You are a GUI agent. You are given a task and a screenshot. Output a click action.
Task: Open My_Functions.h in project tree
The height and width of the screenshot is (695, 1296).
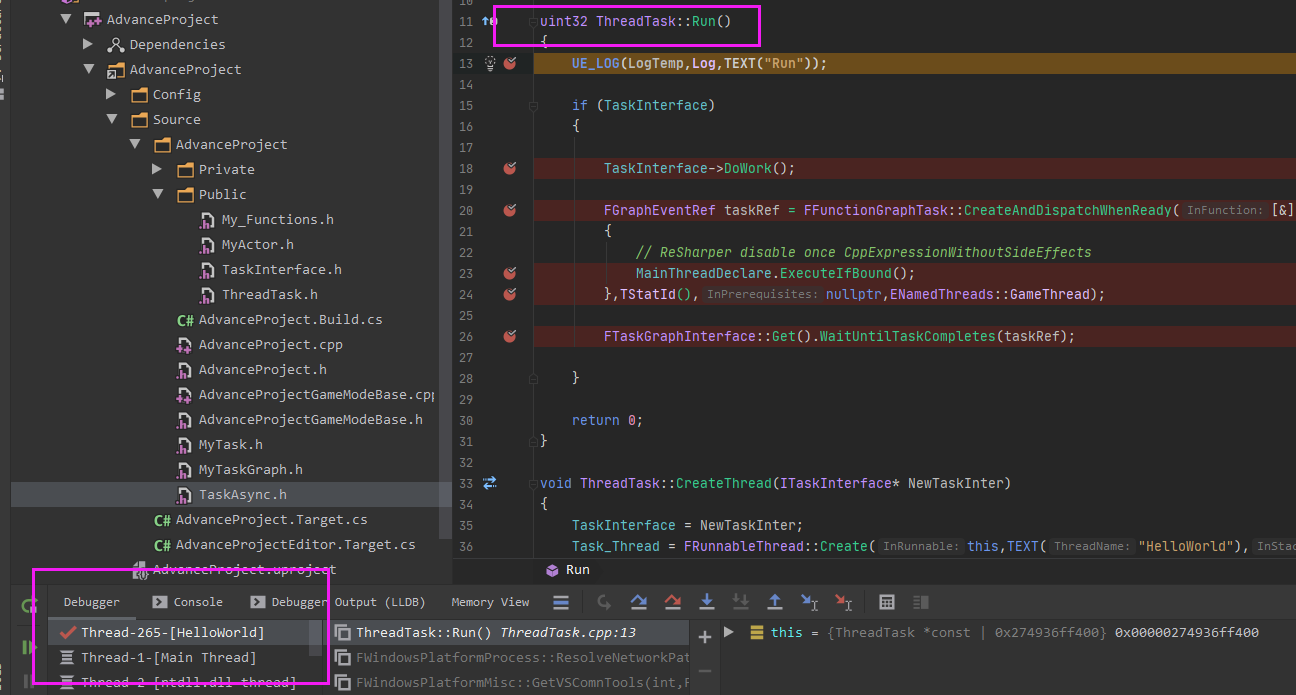point(277,219)
